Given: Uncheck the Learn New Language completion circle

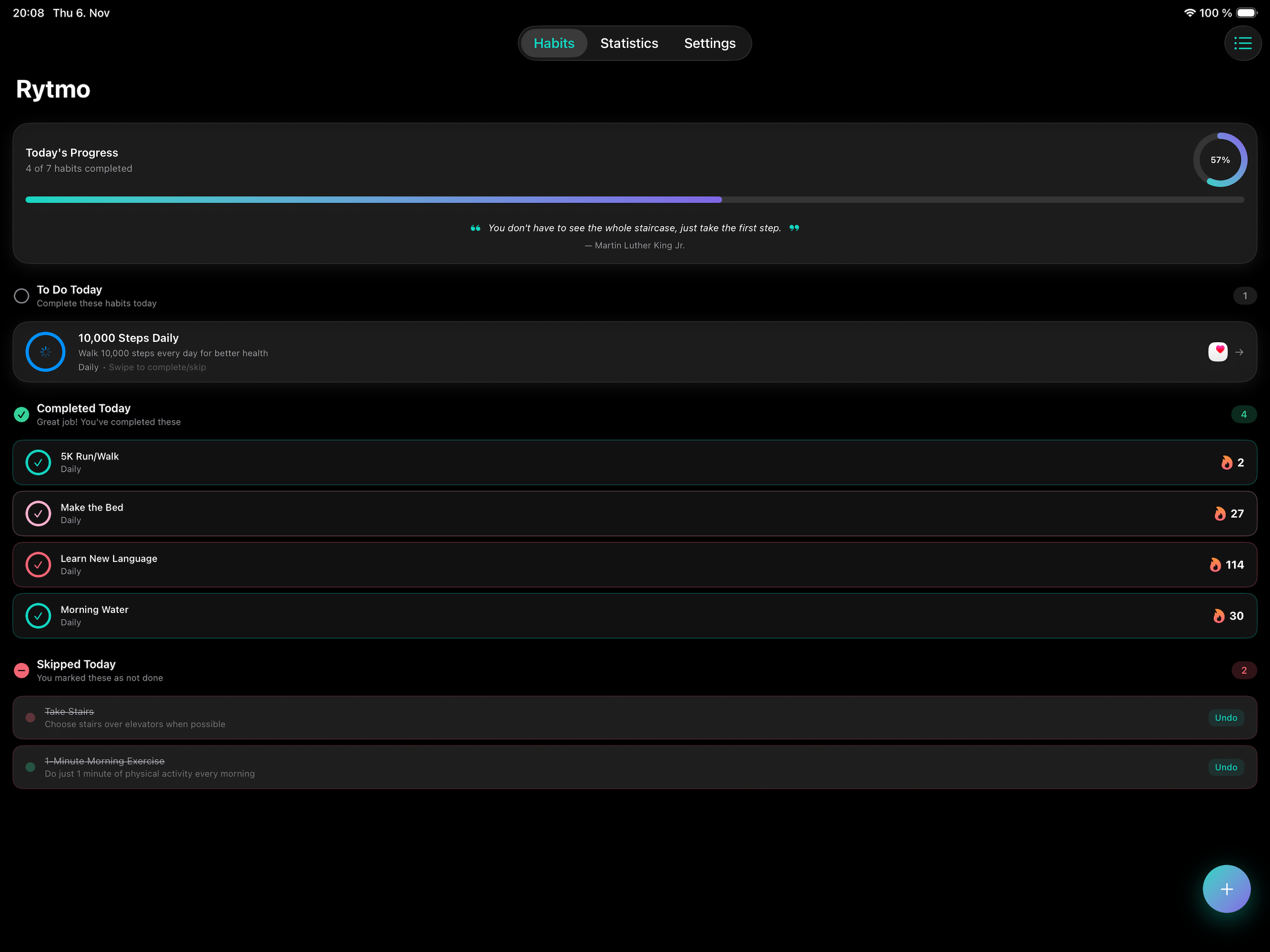Looking at the screenshot, I should tap(38, 565).
